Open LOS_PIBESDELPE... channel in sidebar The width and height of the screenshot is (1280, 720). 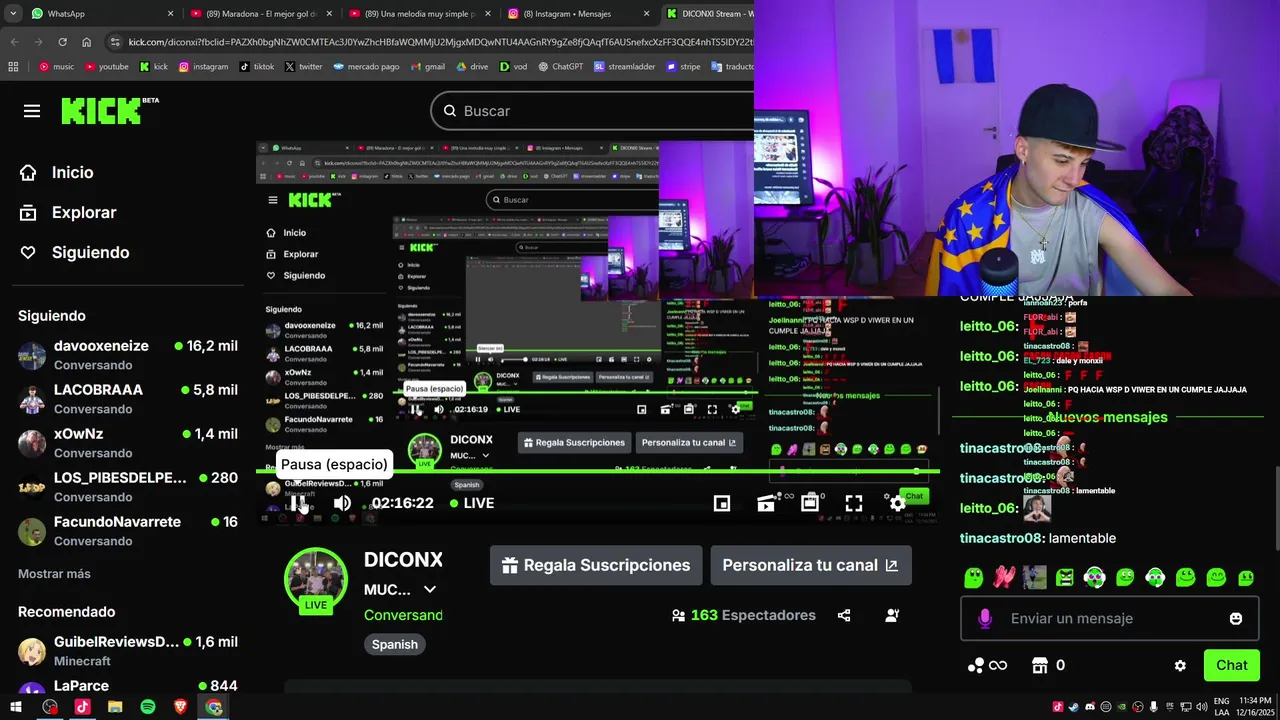[127, 487]
